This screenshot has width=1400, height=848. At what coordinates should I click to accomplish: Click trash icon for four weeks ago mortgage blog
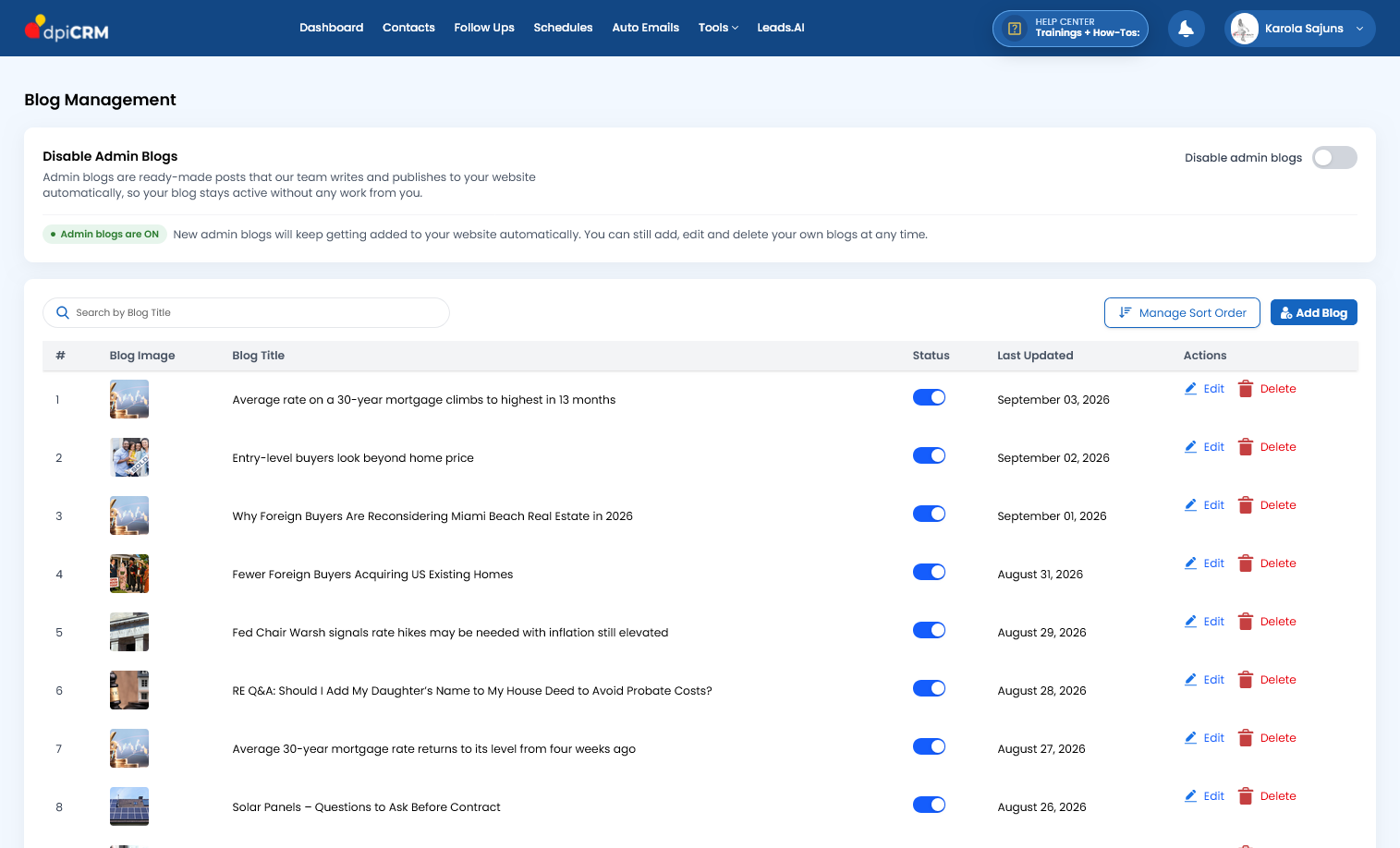pos(1246,738)
